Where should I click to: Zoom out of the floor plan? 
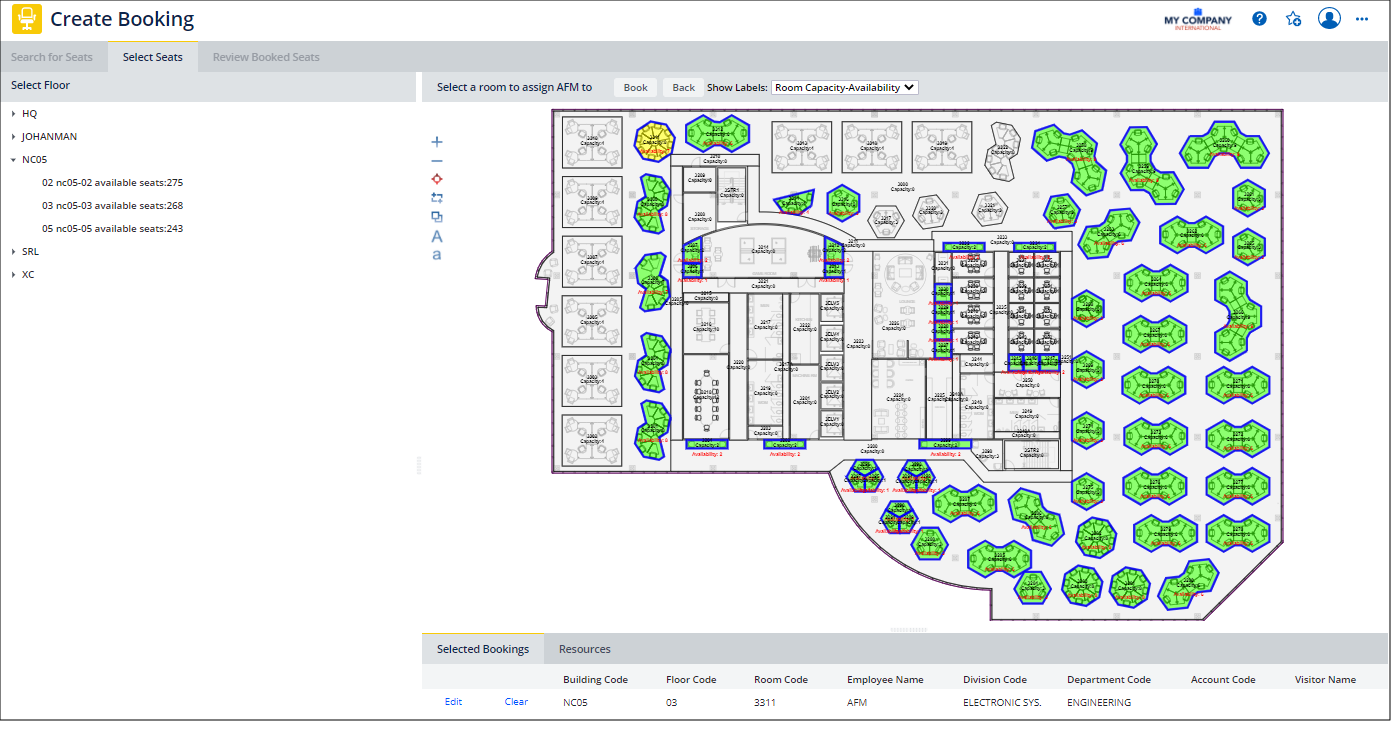[x=436, y=160]
